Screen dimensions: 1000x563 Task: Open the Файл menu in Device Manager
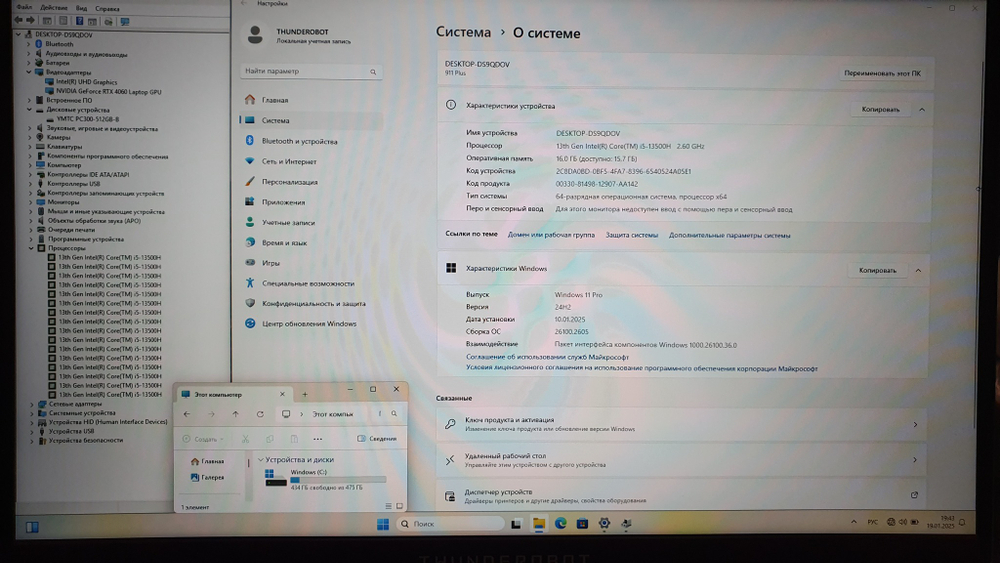tap(24, 8)
